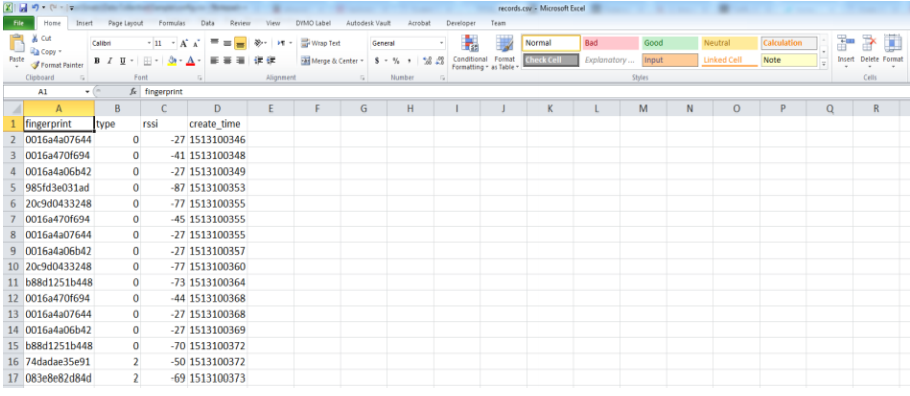Expand the Calibri font name dropdown
This screenshot has height=396, width=910.
[150, 44]
